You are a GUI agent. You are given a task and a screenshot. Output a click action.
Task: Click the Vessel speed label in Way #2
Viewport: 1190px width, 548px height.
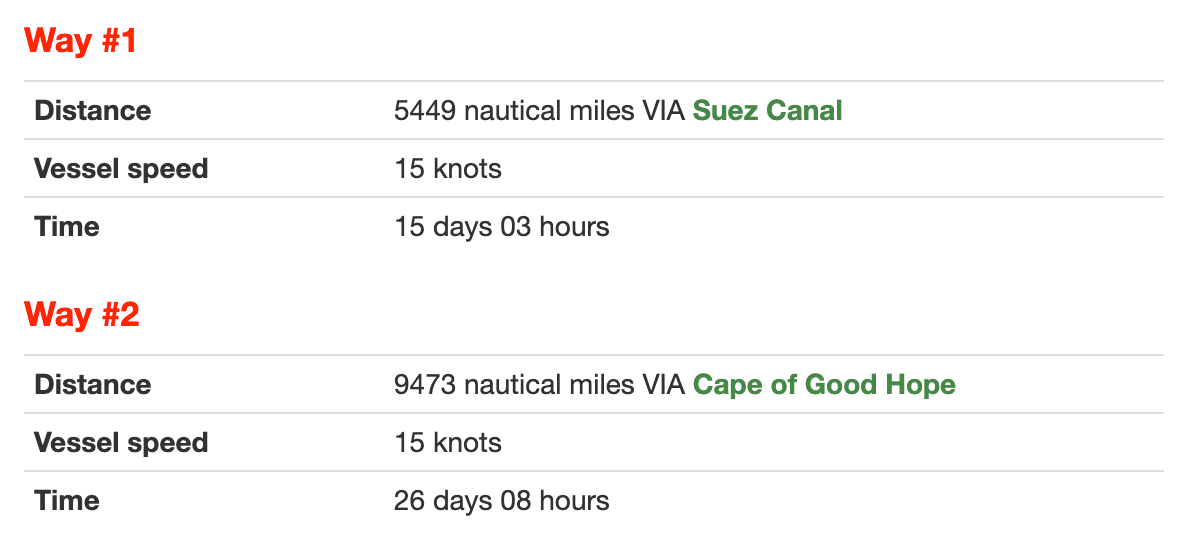click(121, 442)
